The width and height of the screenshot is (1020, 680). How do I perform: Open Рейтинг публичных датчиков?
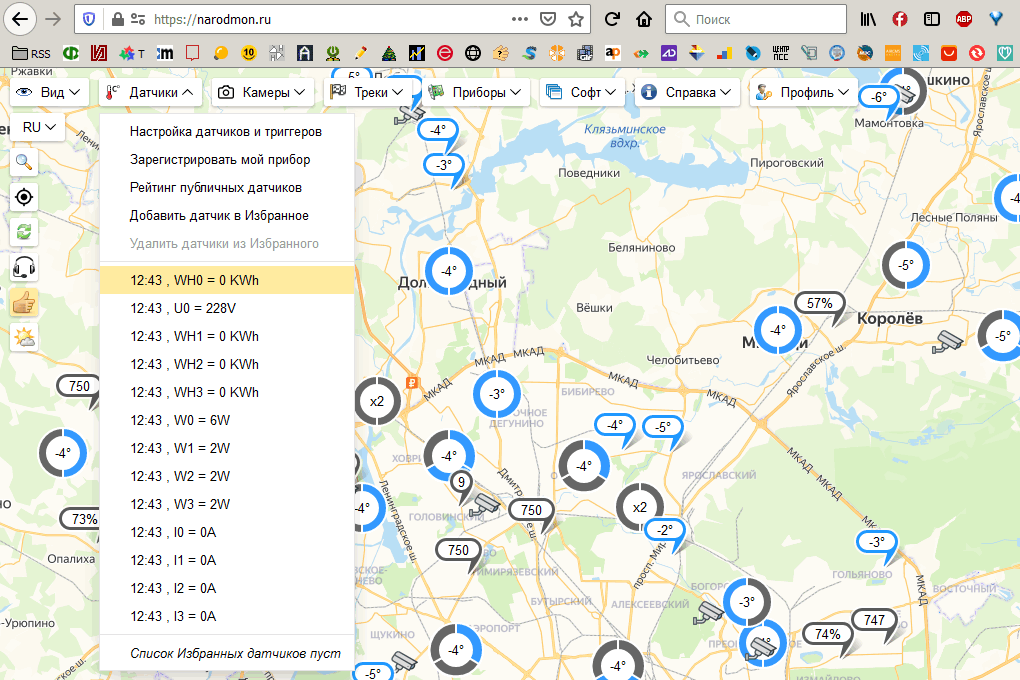point(226,187)
